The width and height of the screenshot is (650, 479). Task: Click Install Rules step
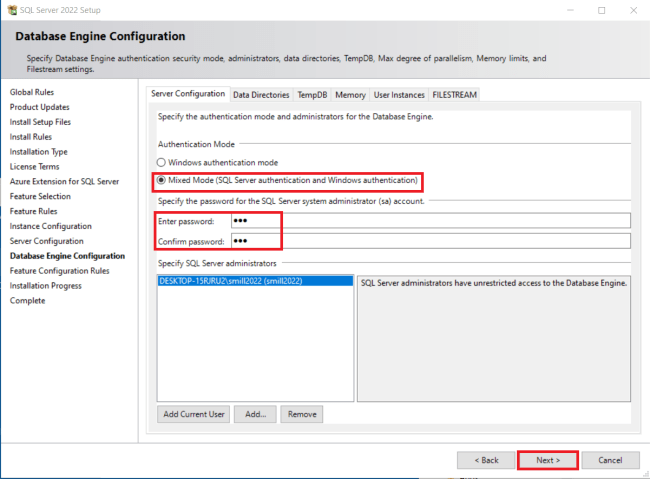(31, 137)
